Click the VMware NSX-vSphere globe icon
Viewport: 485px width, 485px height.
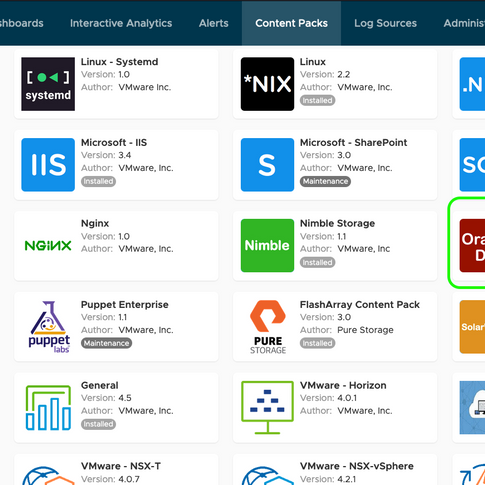[x=267, y=476]
